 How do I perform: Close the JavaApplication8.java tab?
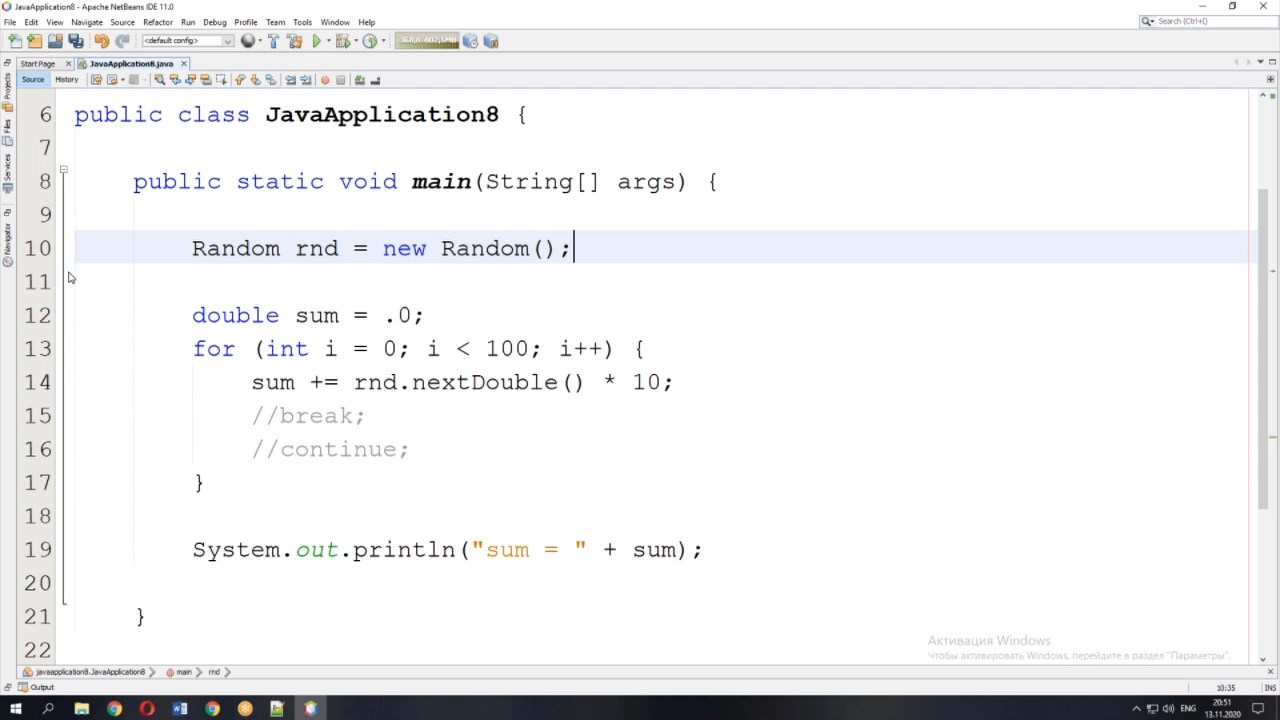tap(183, 64)
